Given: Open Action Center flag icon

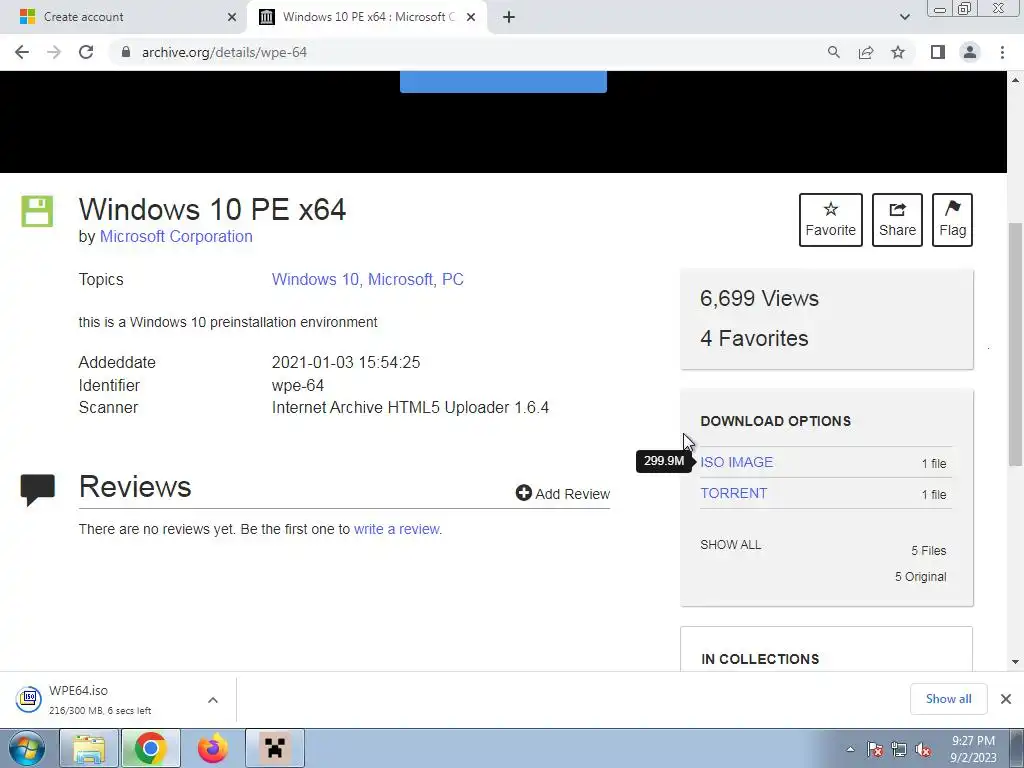Looking at the screenshot, I should click(875, 749).
